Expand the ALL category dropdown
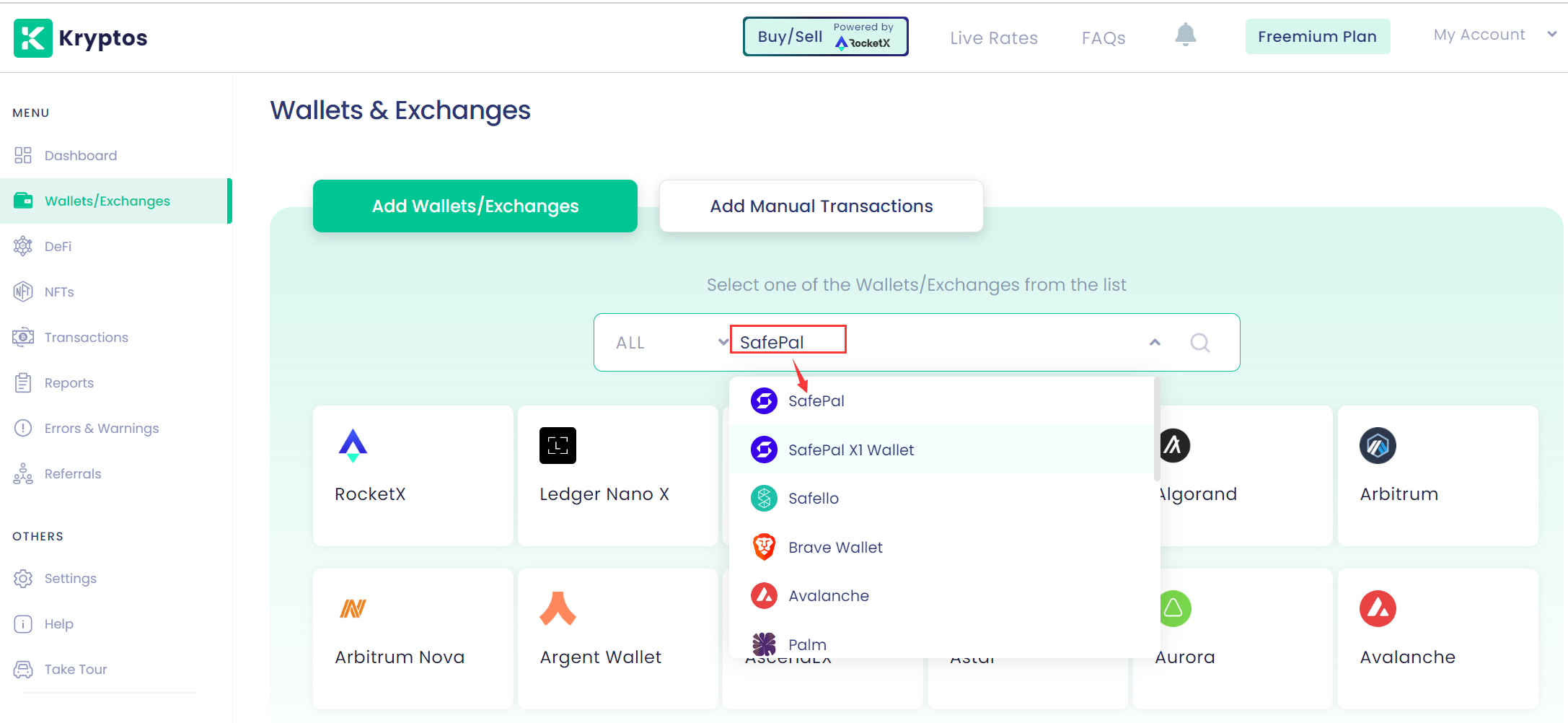 coord(671,343)
